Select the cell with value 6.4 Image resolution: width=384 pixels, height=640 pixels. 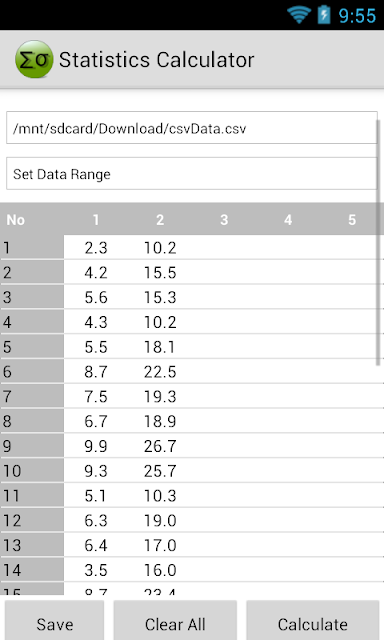pyautogui.click(x=96, y=545)
